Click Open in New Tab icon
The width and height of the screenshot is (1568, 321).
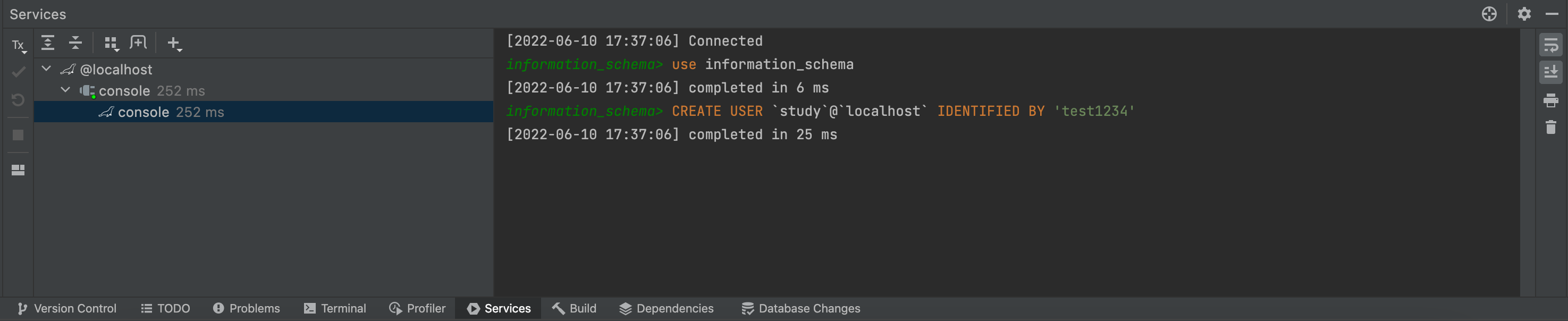pos(138,43)
